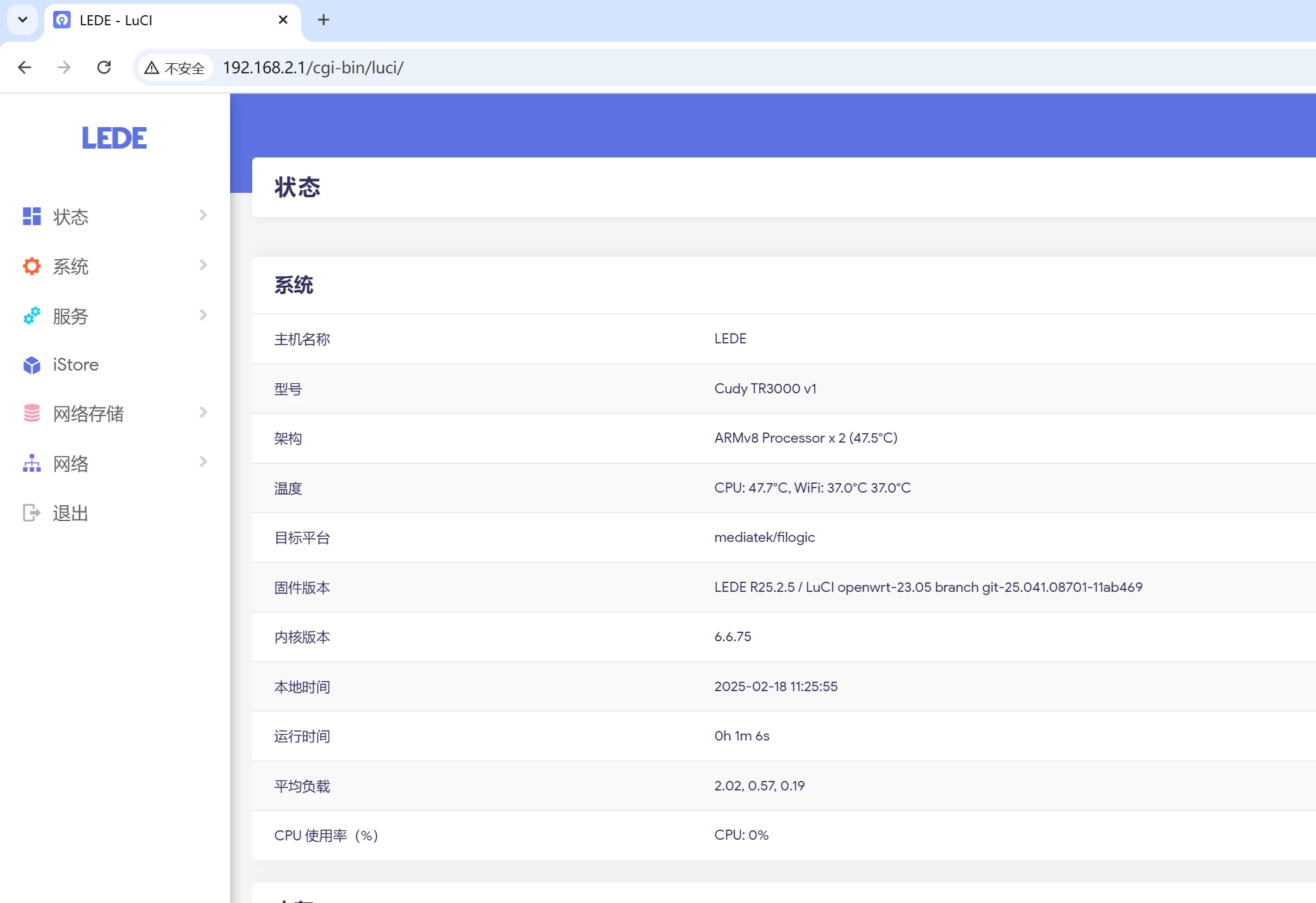The width and height of the screenshot is (1316, 903).
Task: Click the network topology icon
Action: point(32,463)
